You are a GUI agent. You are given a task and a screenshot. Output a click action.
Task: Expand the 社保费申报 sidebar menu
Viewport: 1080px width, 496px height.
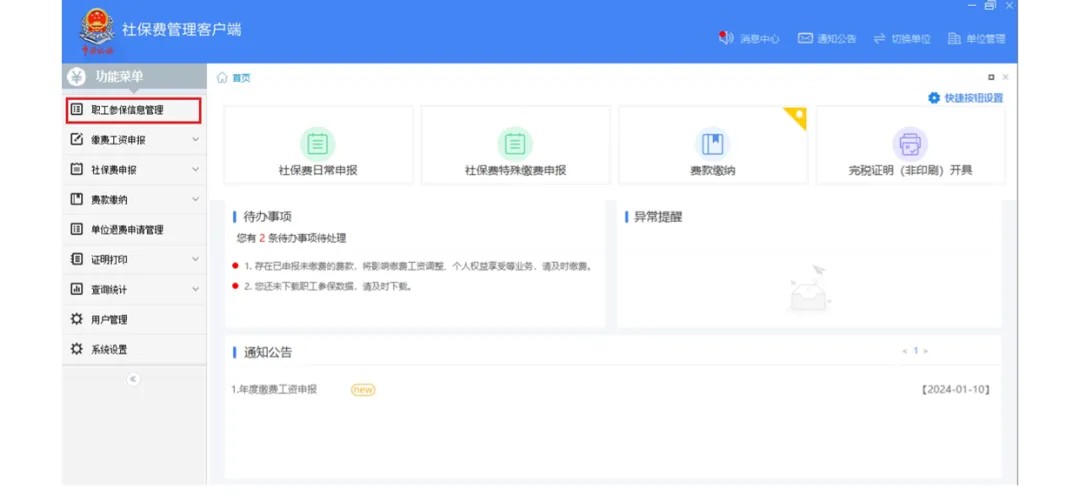(x=195, y=170)
